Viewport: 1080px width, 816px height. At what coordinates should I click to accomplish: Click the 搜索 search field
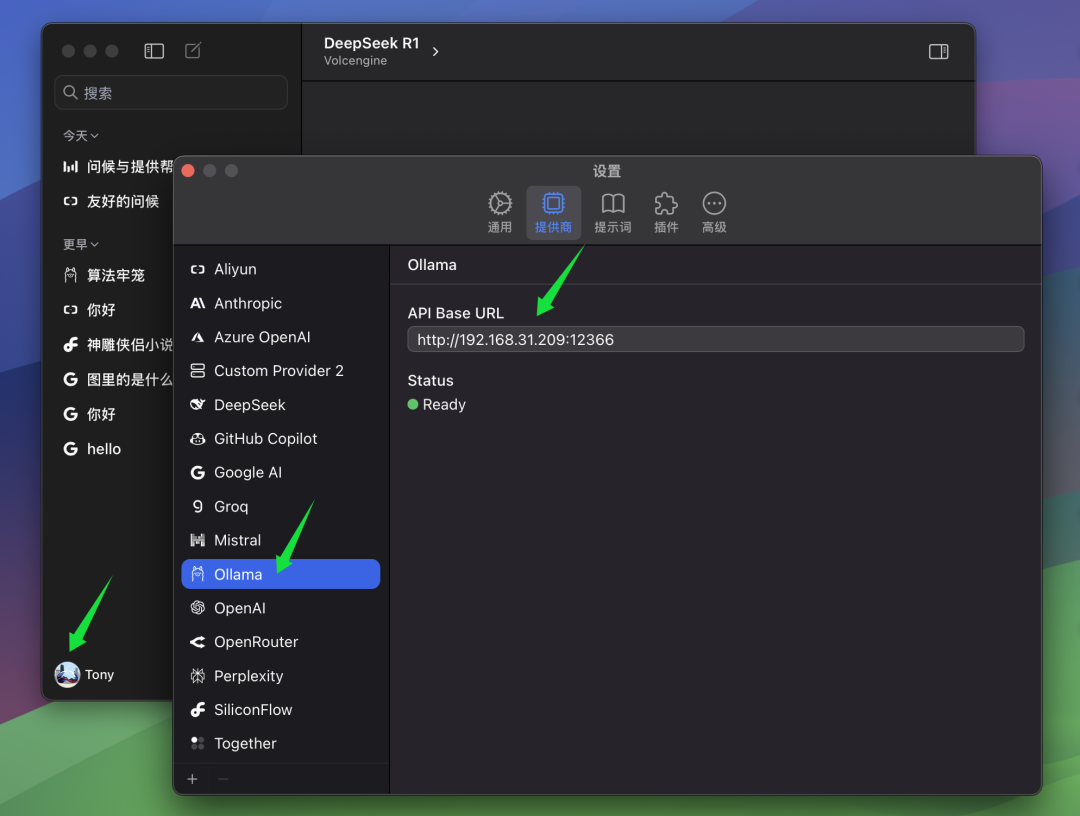[171, 93]
